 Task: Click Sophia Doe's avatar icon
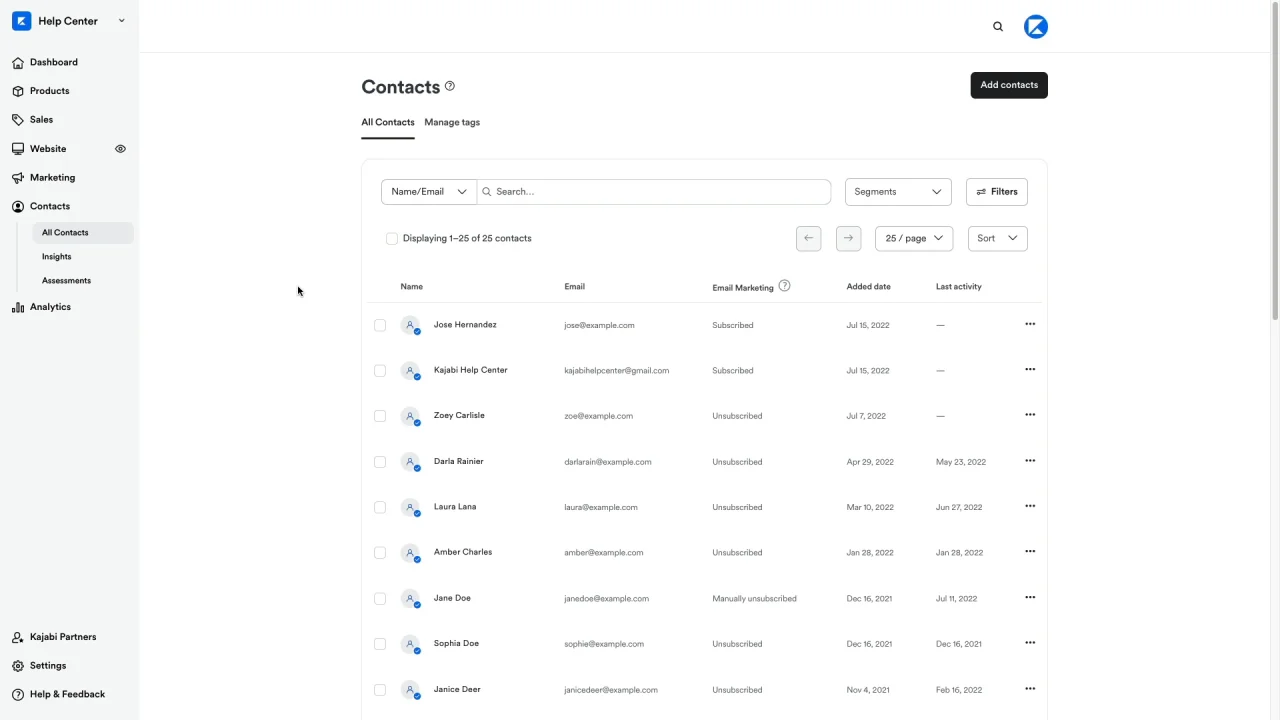410,644
